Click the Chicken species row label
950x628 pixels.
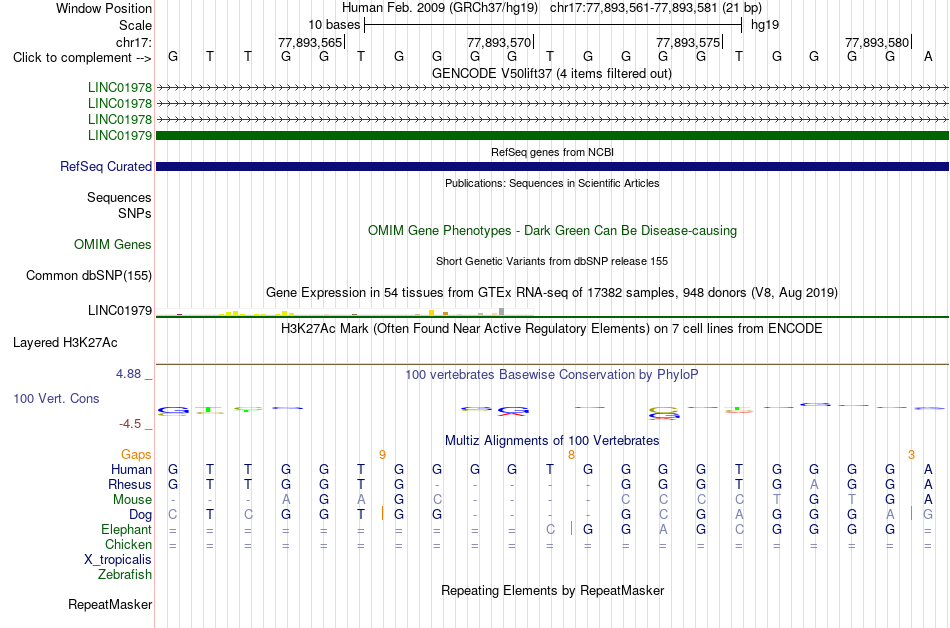pyautogui.click(x=128, y=544)
